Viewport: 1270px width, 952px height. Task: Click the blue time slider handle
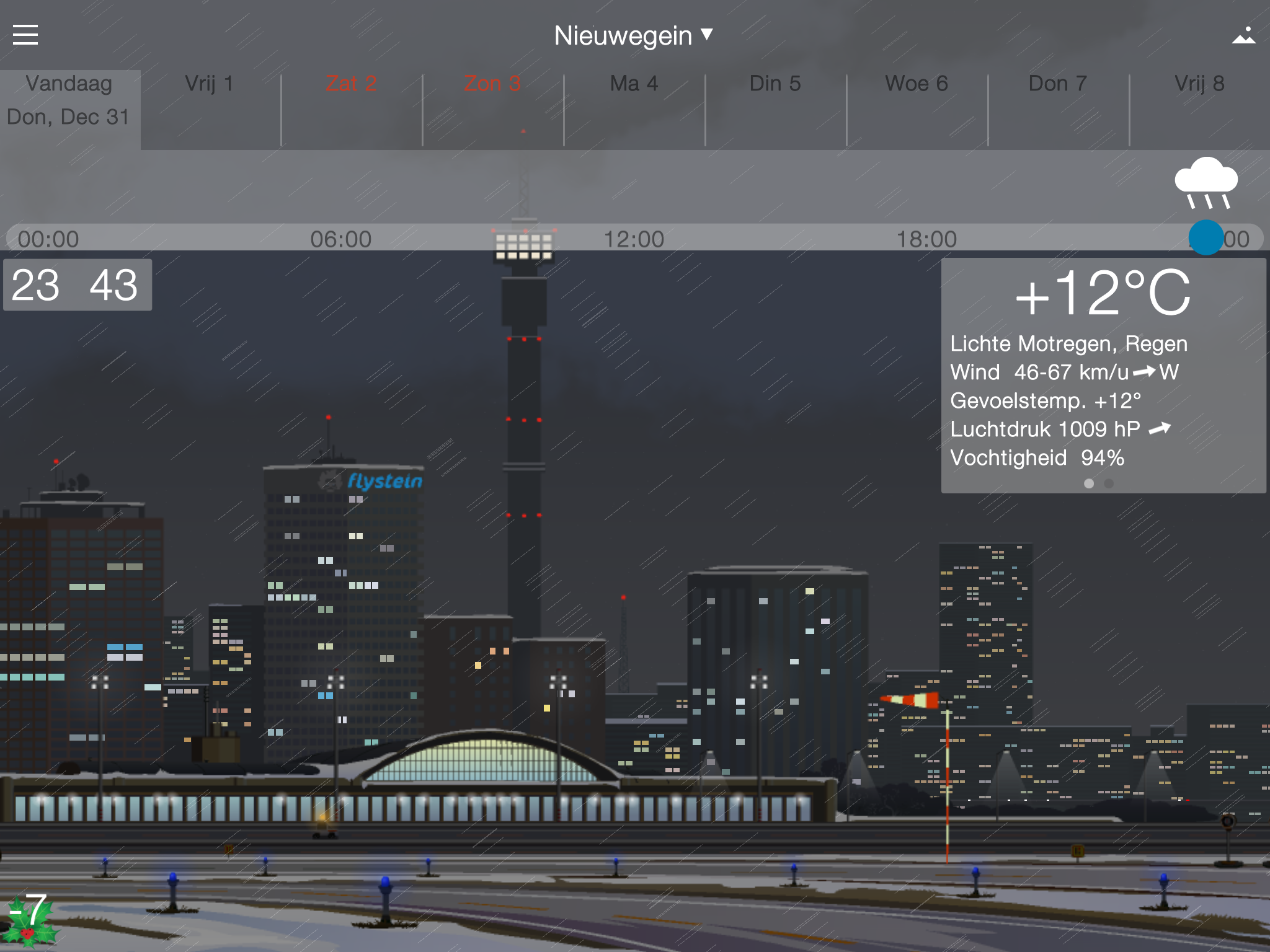(1206, 237)
